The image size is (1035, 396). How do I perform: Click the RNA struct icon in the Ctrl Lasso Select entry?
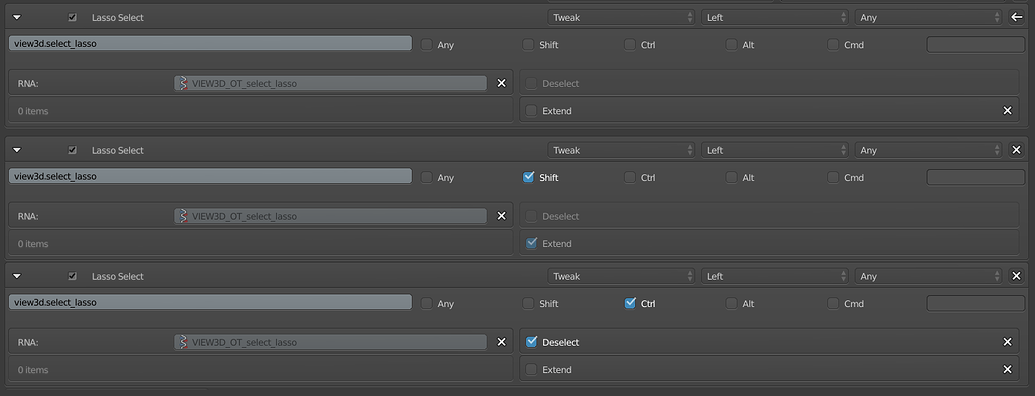click(183, 343)
